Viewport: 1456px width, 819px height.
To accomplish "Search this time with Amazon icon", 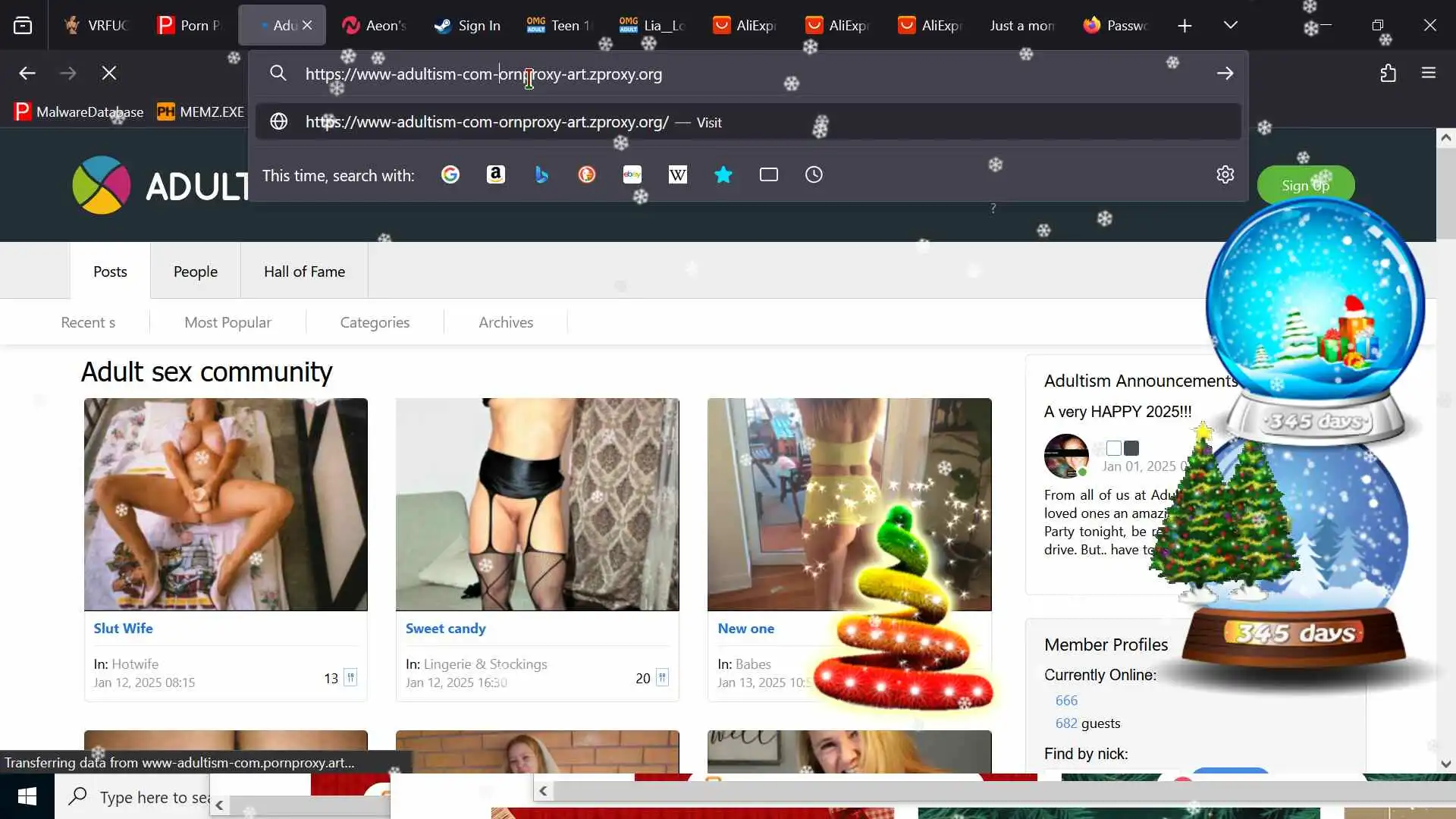I will click(496, 175).
